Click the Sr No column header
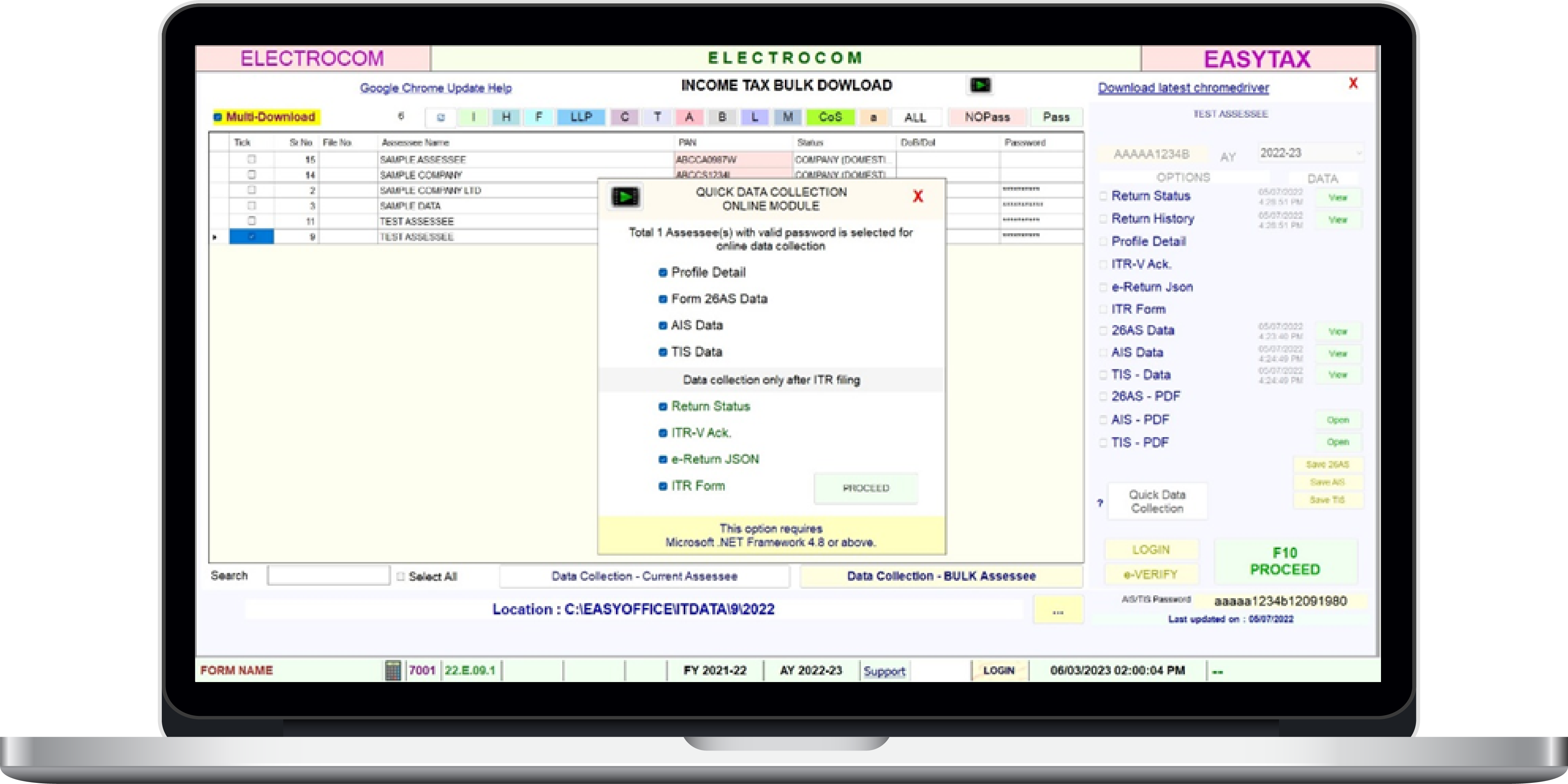1568x784 pixels. pos(301,143)
